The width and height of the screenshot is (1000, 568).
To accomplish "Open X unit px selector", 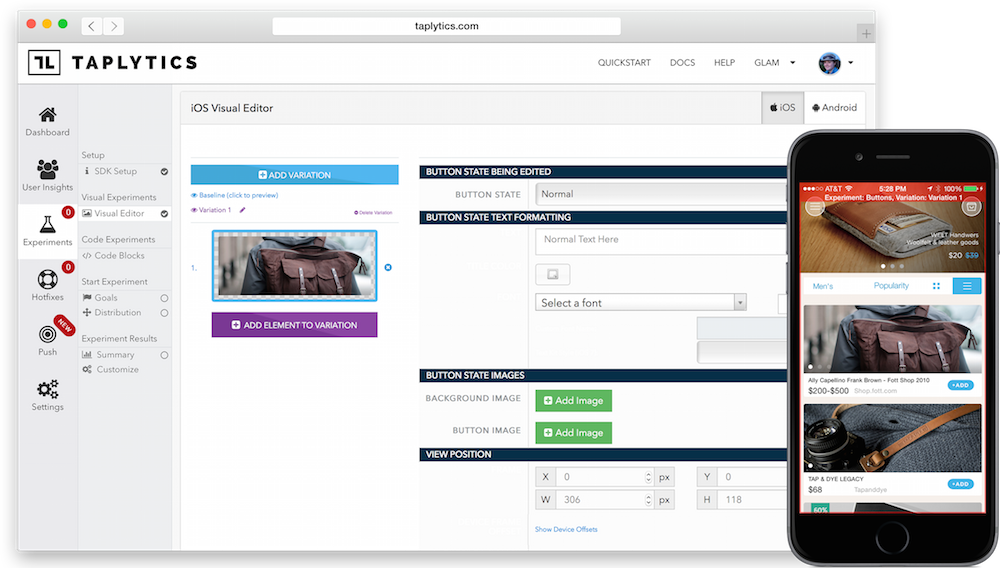I will coord(665,477).
